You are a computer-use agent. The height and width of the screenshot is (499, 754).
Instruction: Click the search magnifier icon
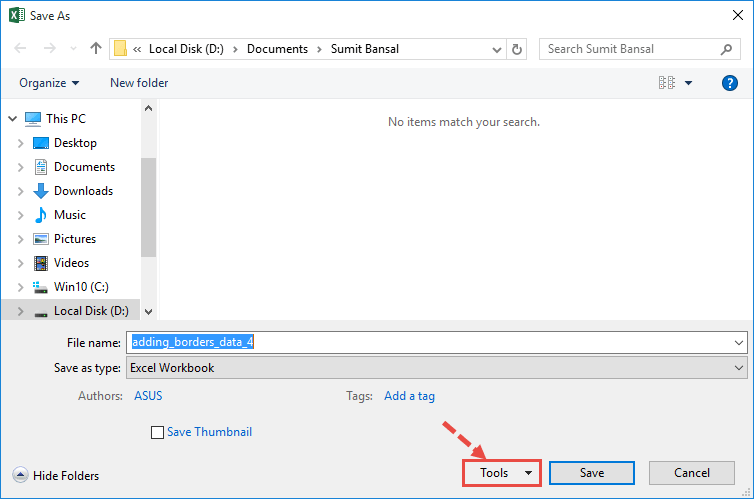tap(726, 48)
